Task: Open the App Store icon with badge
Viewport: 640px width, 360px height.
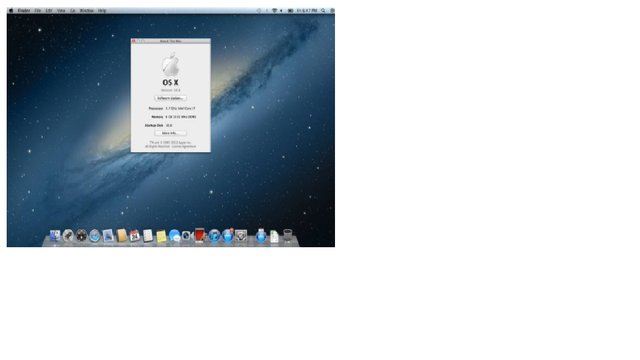Action: [x=227, y=236]
